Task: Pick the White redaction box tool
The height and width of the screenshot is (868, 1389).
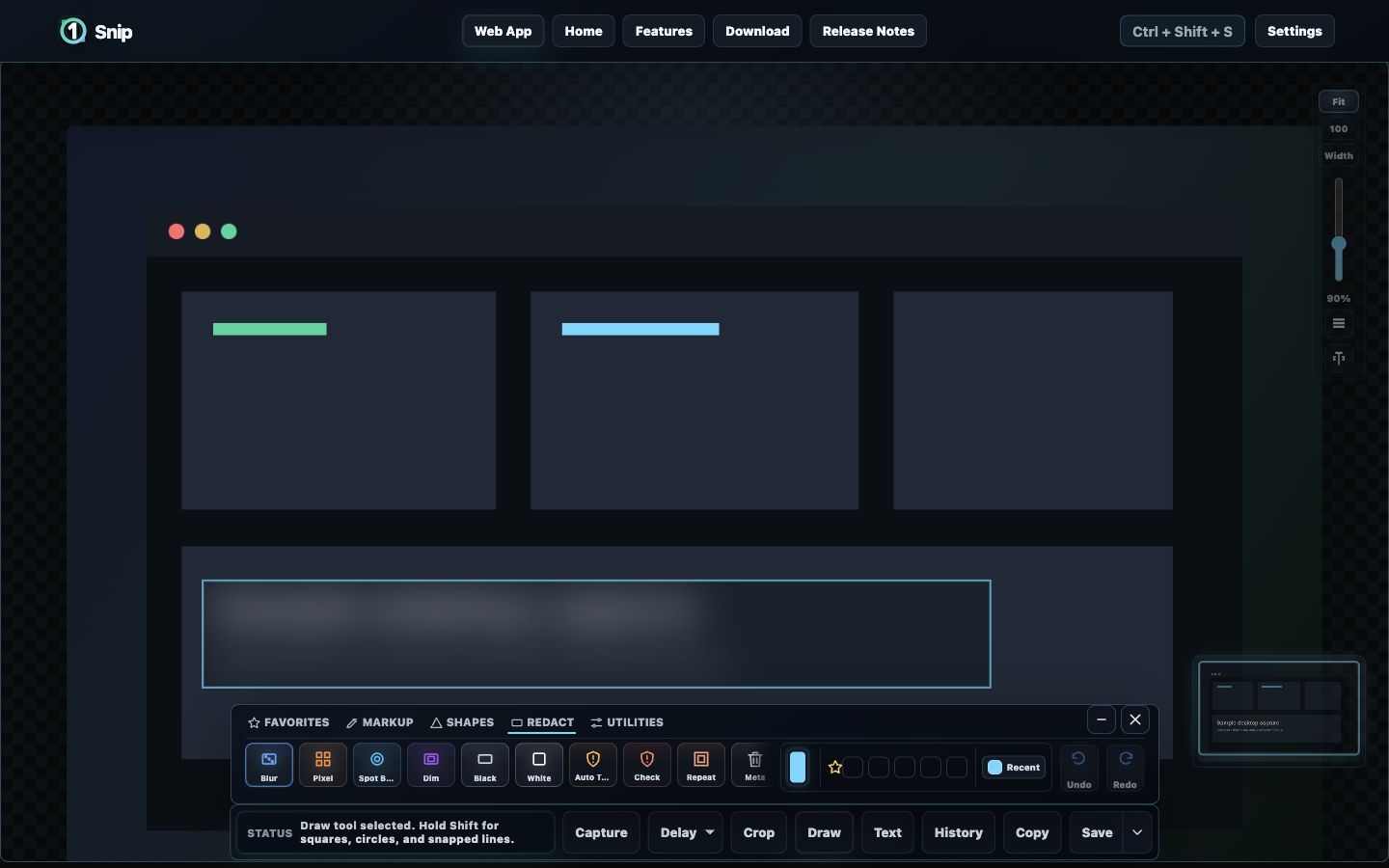Action: click(539, 765)
